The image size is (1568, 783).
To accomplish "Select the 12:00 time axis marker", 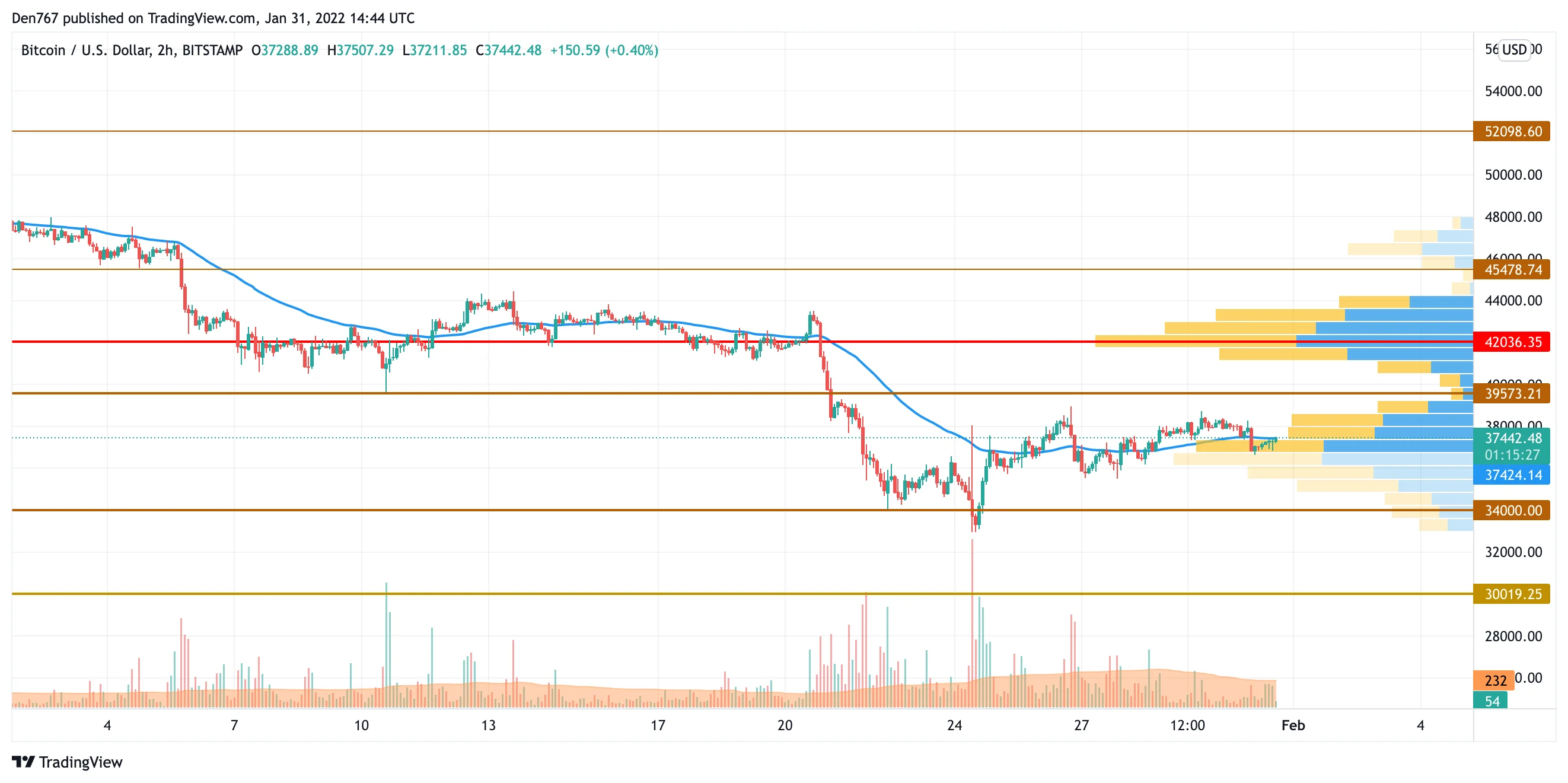I will coord(1187,725).
